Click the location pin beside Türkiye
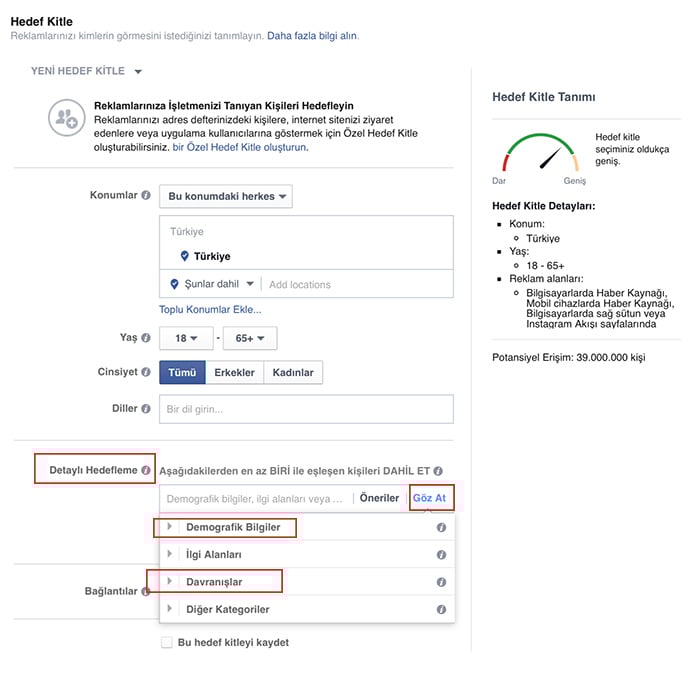 tap(184, 256)
